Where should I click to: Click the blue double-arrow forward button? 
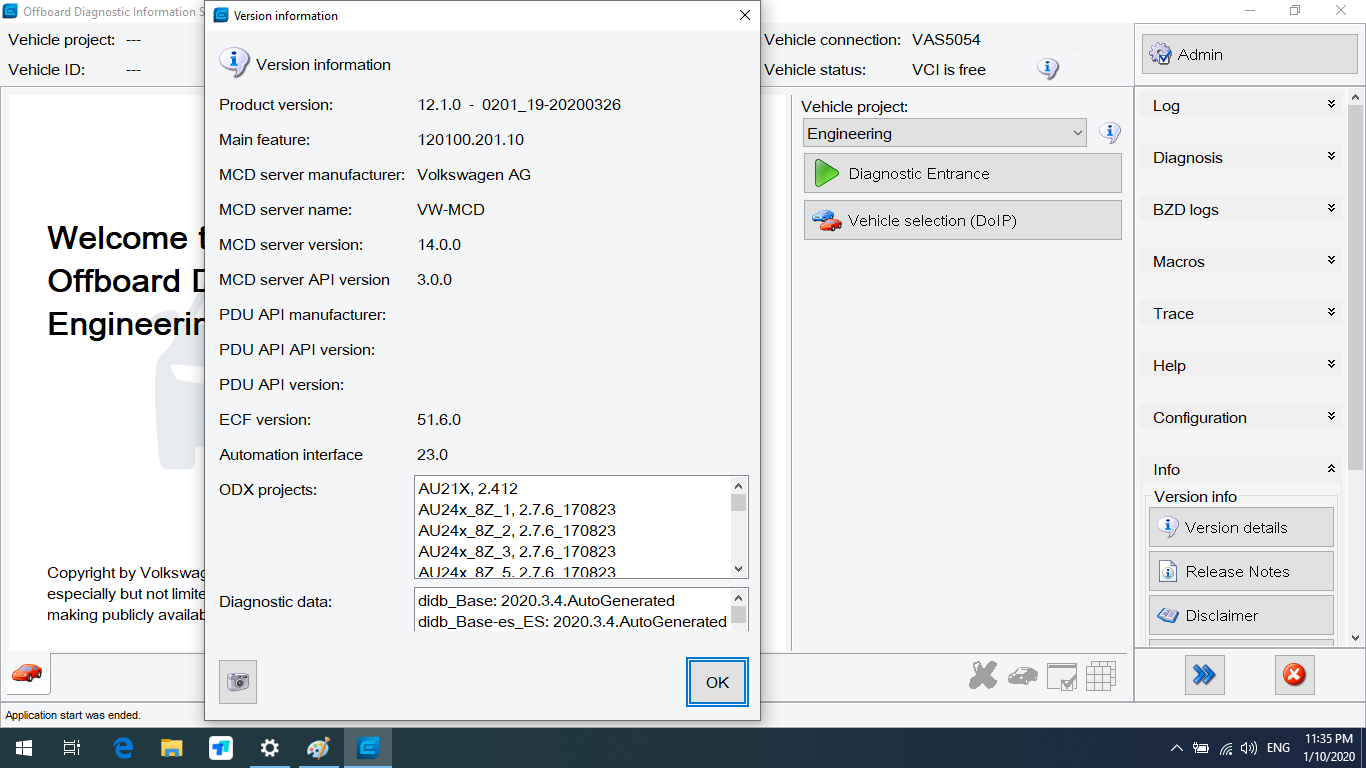point(1204,675)
